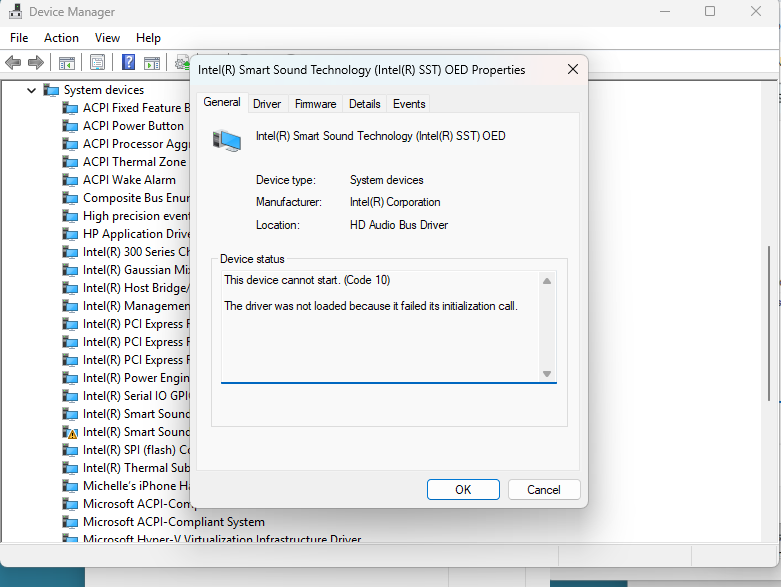Select the General tab
This screenshot has height=587, width=781.
[222, 103]
